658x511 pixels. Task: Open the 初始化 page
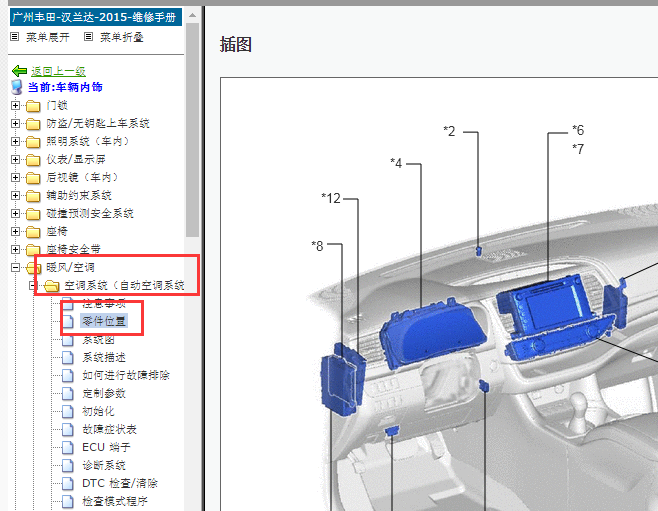98,412
